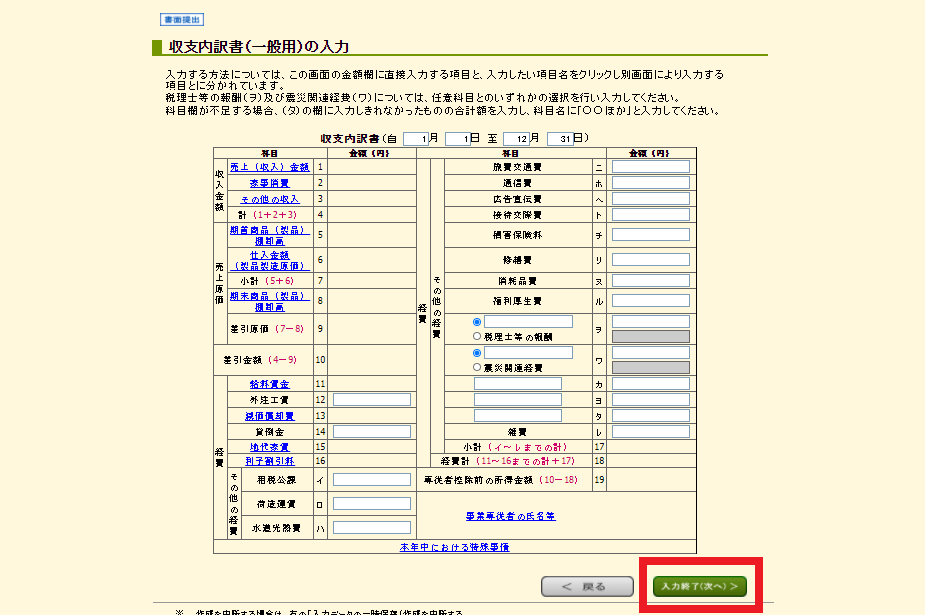Click the start month field of the period

point(416,139)
